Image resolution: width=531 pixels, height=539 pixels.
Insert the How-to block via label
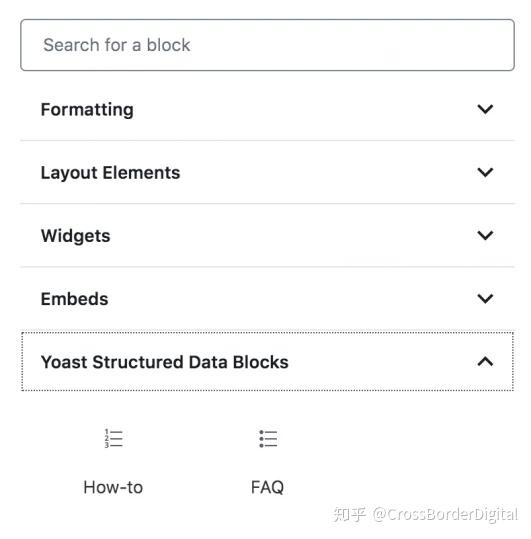click(113, 487)
